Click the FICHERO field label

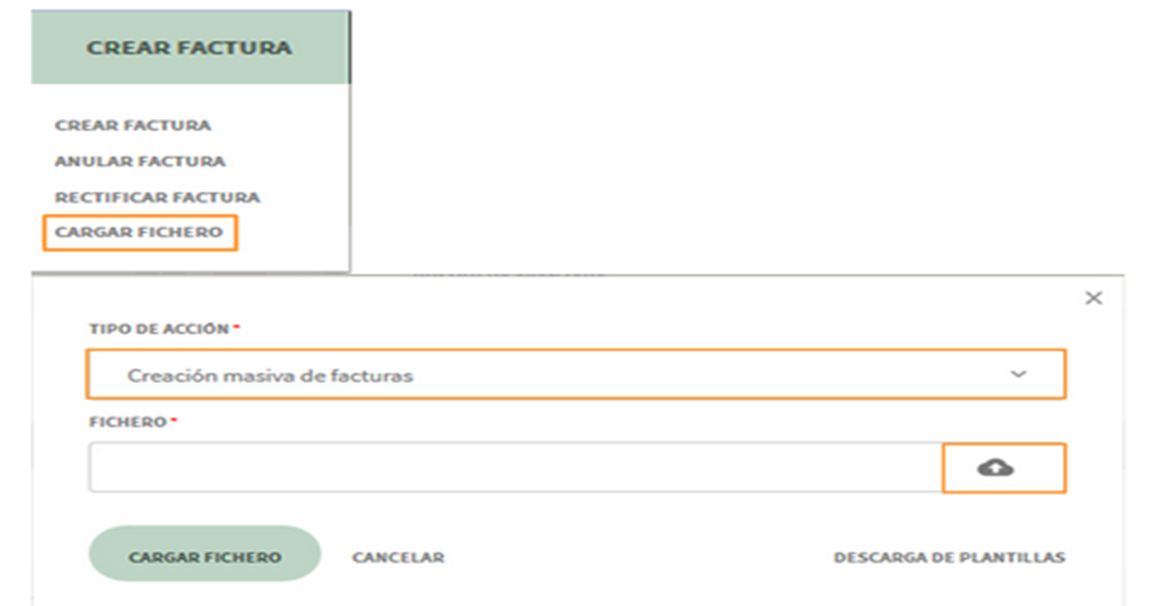click(126, 422)
